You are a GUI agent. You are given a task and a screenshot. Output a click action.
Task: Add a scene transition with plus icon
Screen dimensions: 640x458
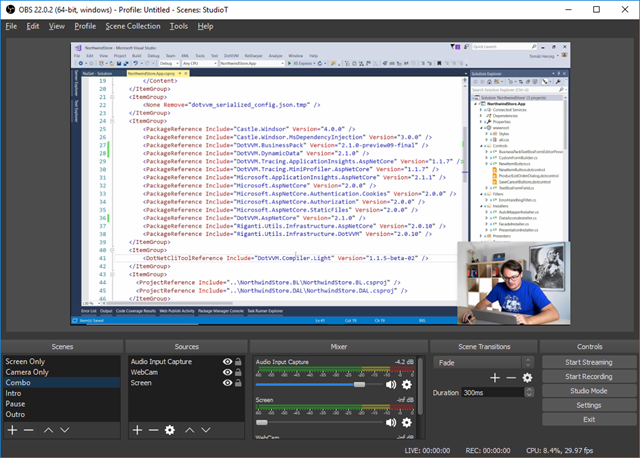[495, 378]
